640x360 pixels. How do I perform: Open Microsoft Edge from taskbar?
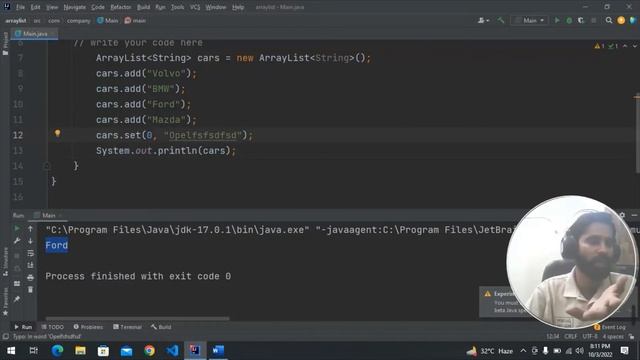(57, 351)
